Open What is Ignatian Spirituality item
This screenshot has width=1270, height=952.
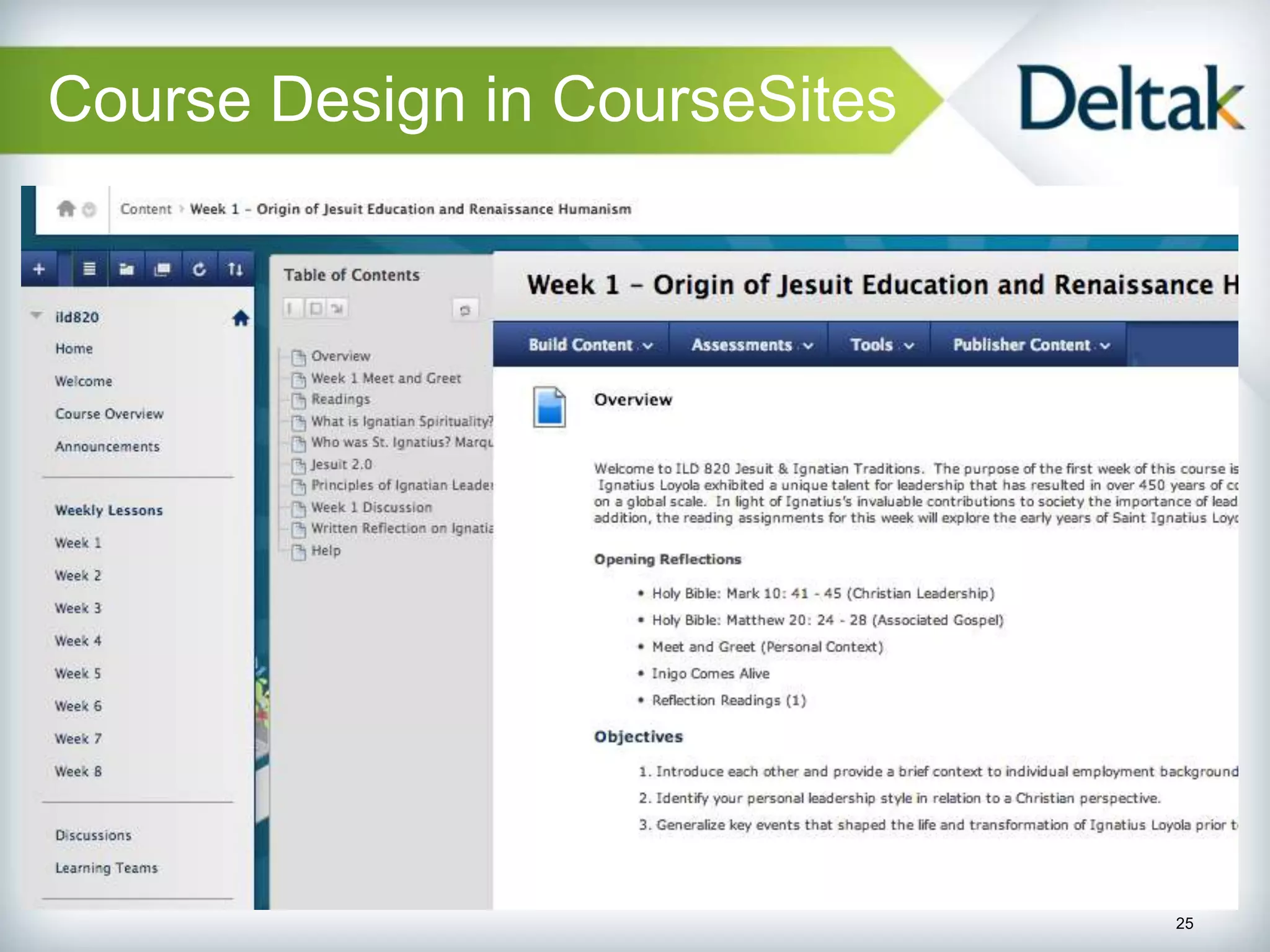click(402, 421)
